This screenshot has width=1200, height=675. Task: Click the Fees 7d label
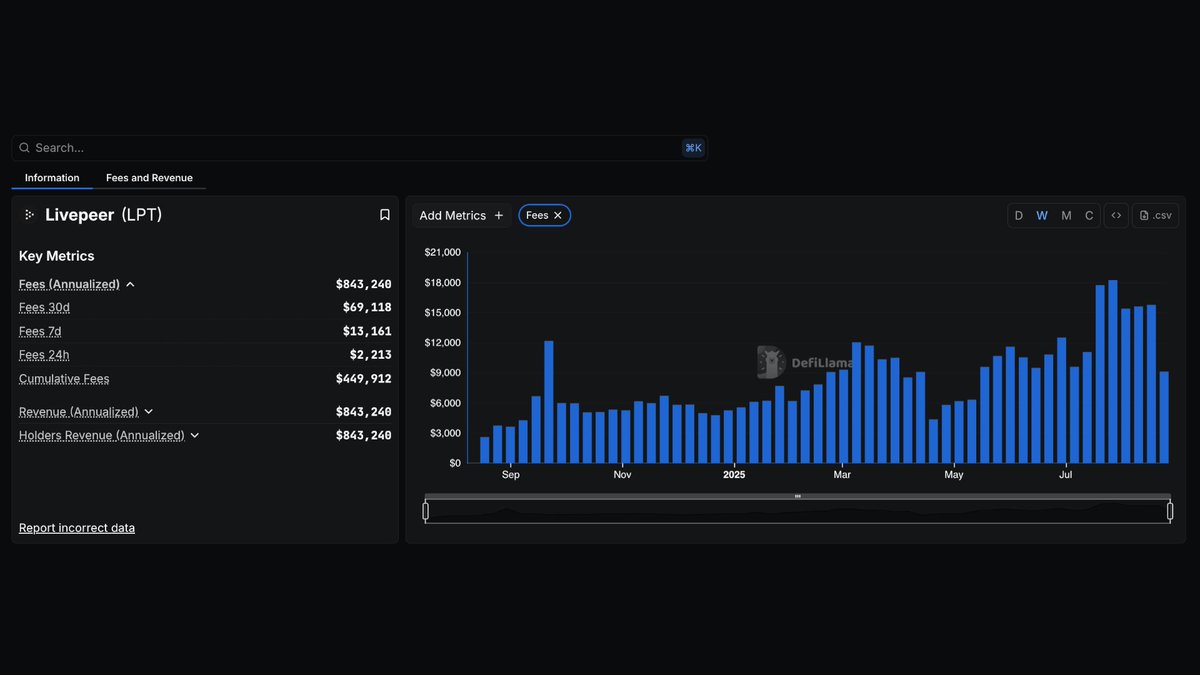pos(40,332)
